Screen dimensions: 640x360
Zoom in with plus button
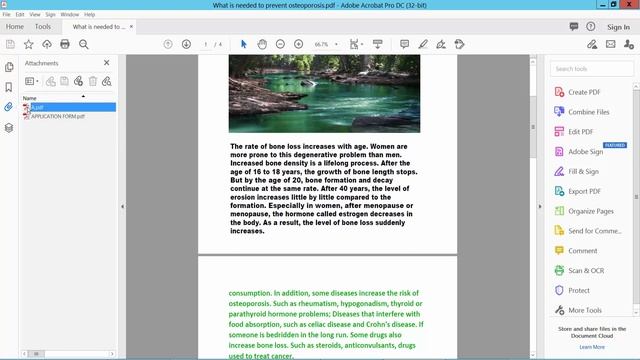298,44
